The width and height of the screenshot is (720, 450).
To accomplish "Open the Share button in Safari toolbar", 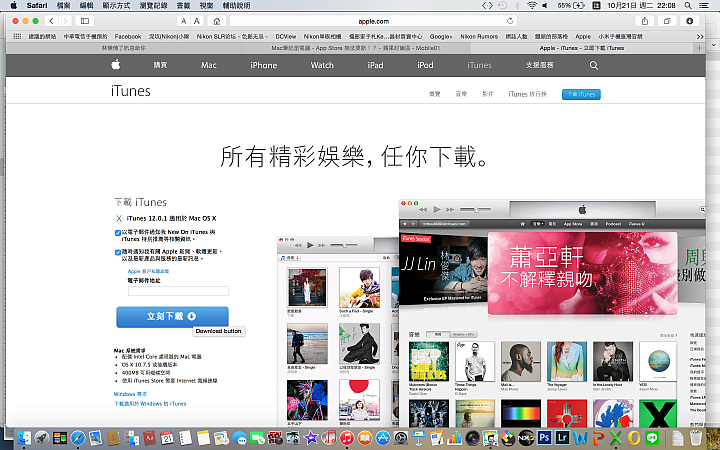I will click(x=645, y=21).
